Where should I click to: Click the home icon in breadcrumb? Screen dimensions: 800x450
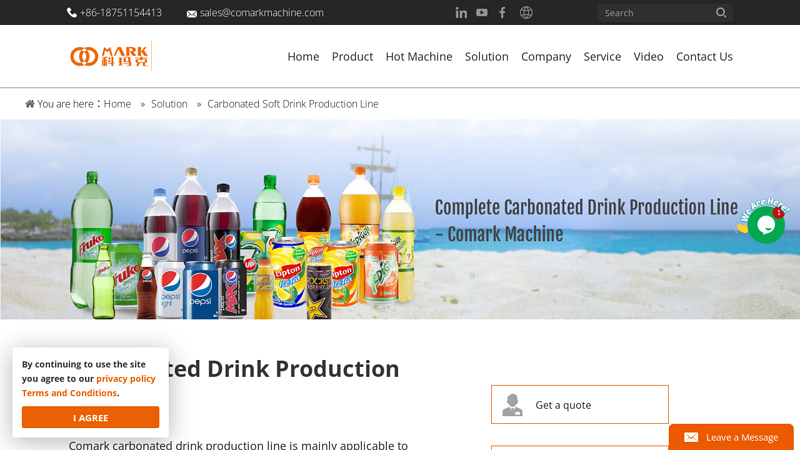(x=30, y=104)
